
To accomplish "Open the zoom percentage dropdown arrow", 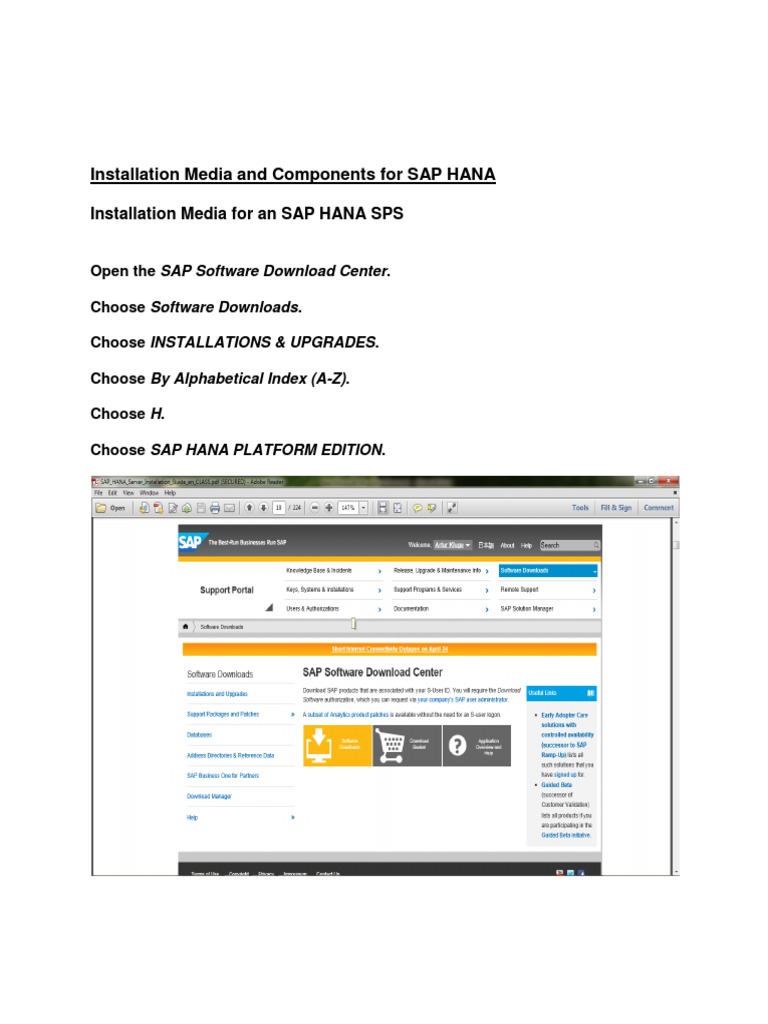I will tap(364, 507).
